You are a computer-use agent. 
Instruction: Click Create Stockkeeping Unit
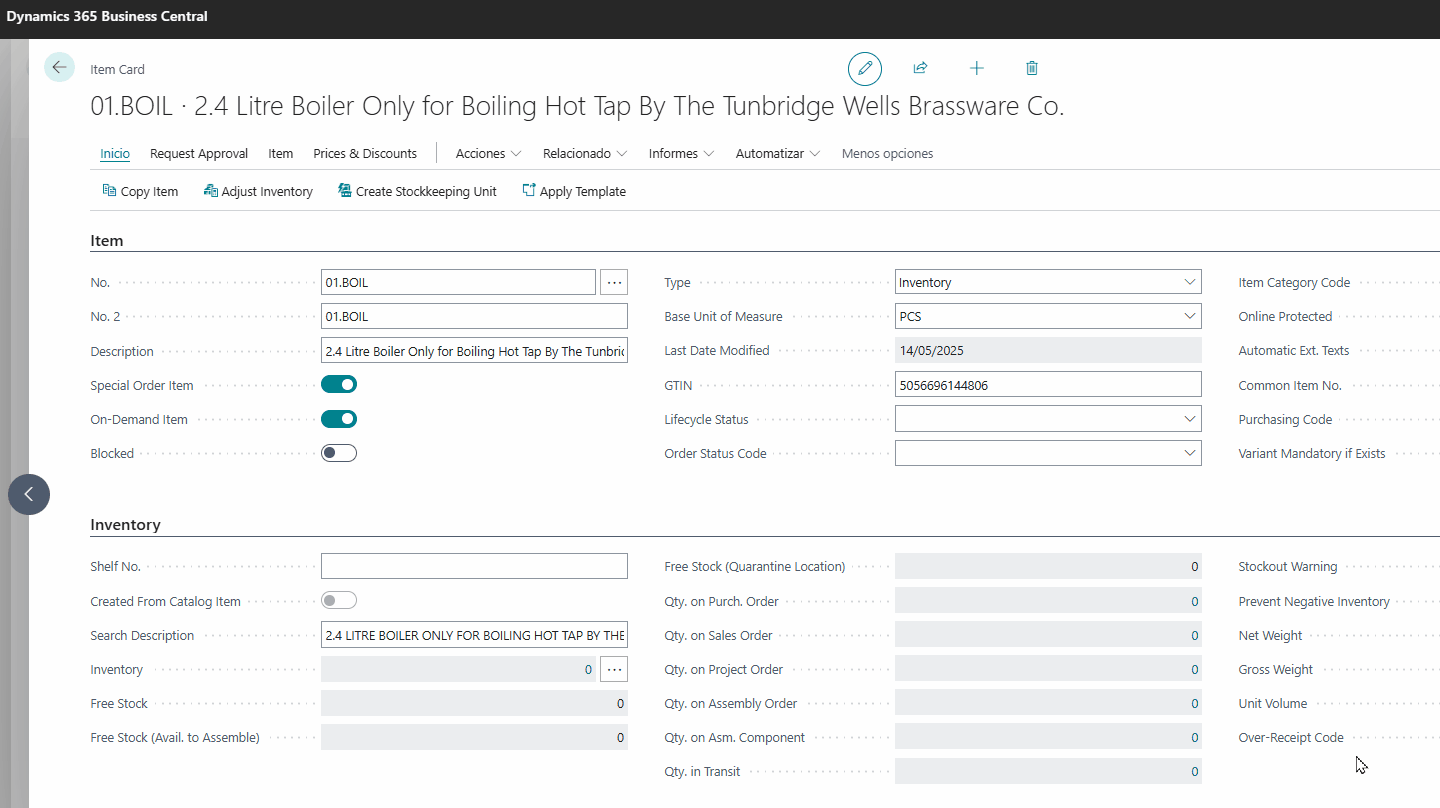(417, 191)
